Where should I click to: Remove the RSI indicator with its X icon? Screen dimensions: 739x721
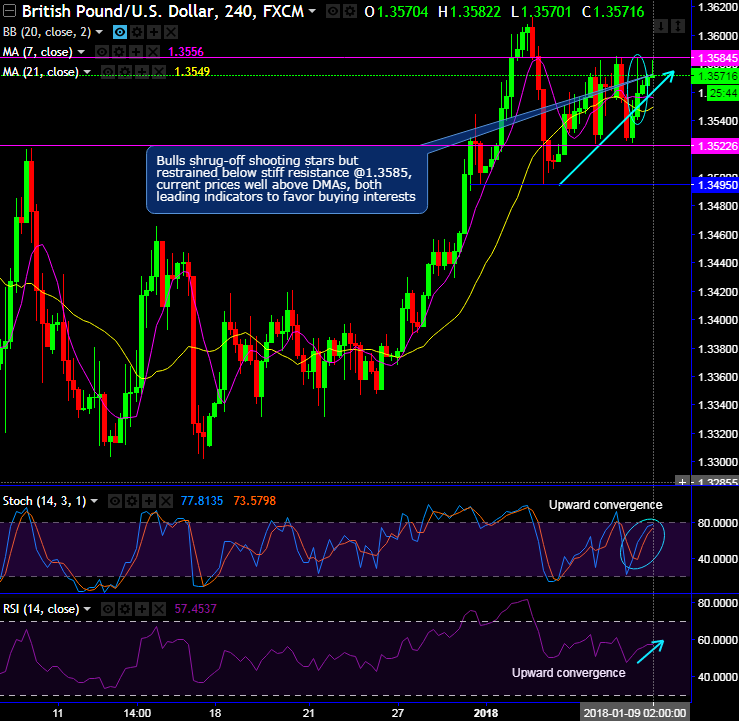pyautogui.click(x=159, y=609)
